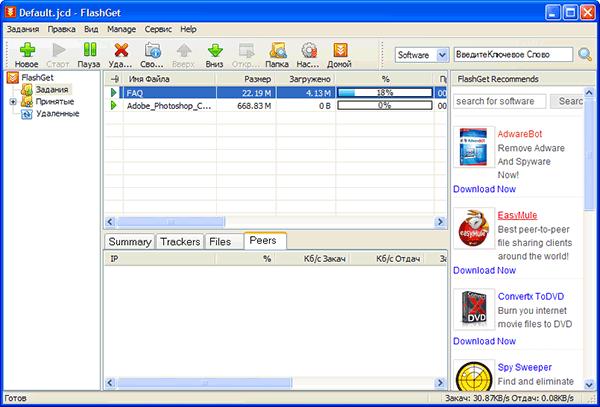Click the green arrow status icon of FAQ

[x=113, y=93]
